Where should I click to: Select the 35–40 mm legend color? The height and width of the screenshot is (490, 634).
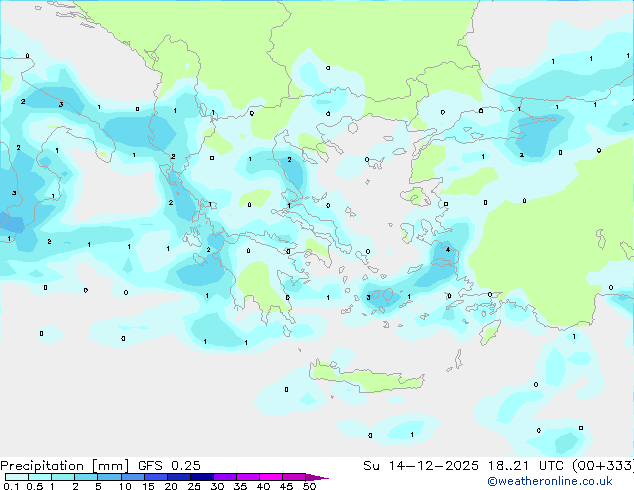pos(247,477)
